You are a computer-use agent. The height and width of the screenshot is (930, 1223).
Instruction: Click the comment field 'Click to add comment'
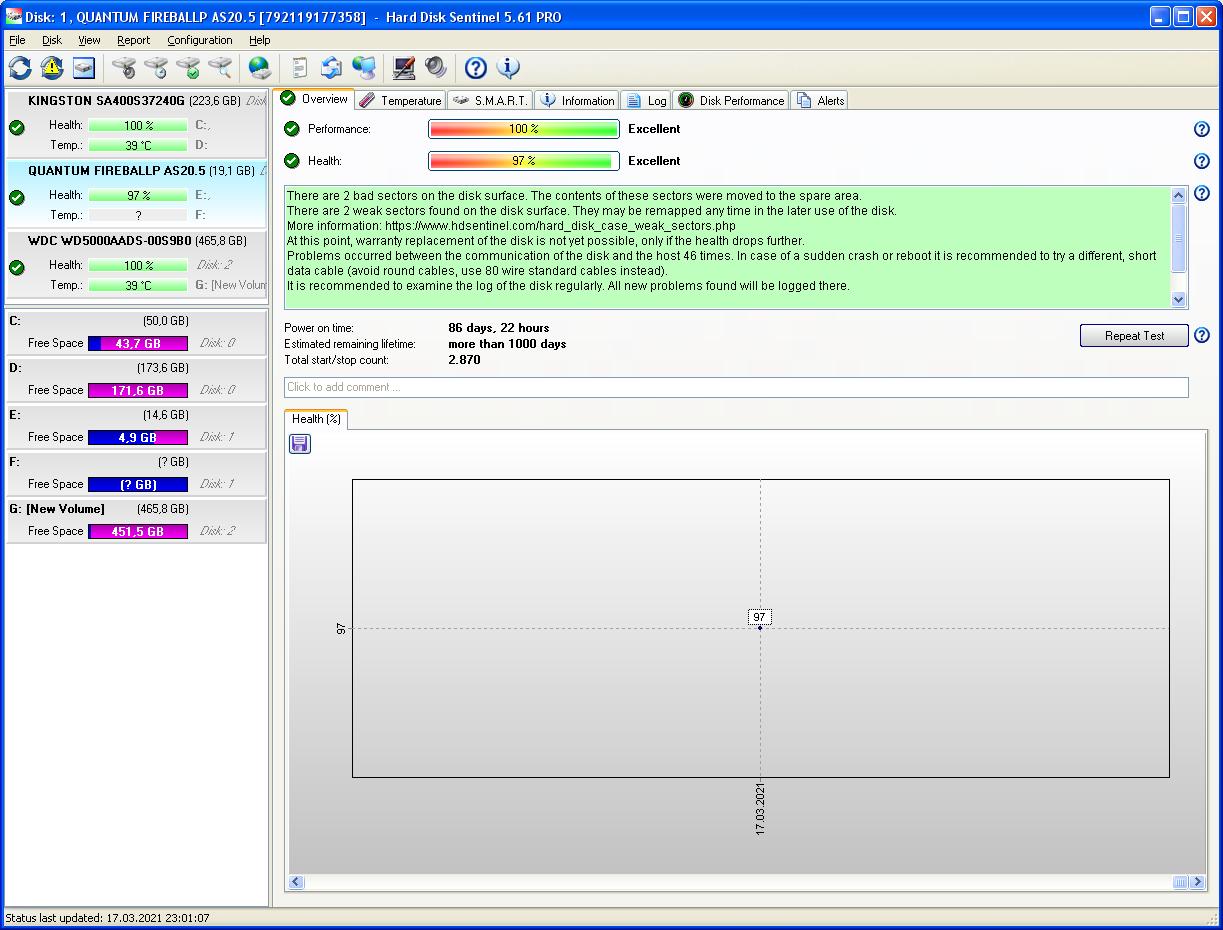coord(736,387)
